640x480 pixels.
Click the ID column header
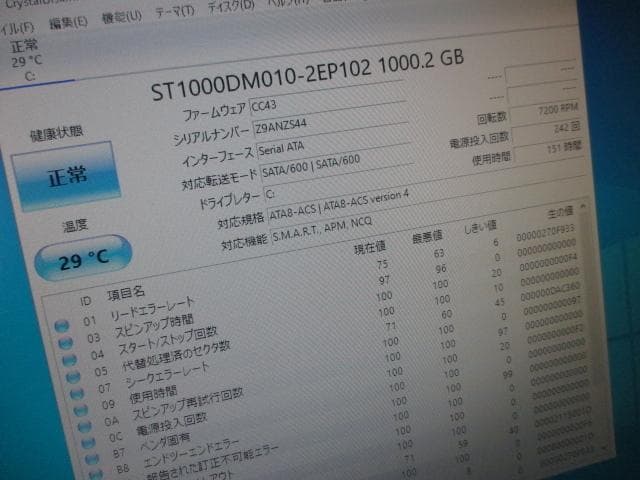point(86,301)
